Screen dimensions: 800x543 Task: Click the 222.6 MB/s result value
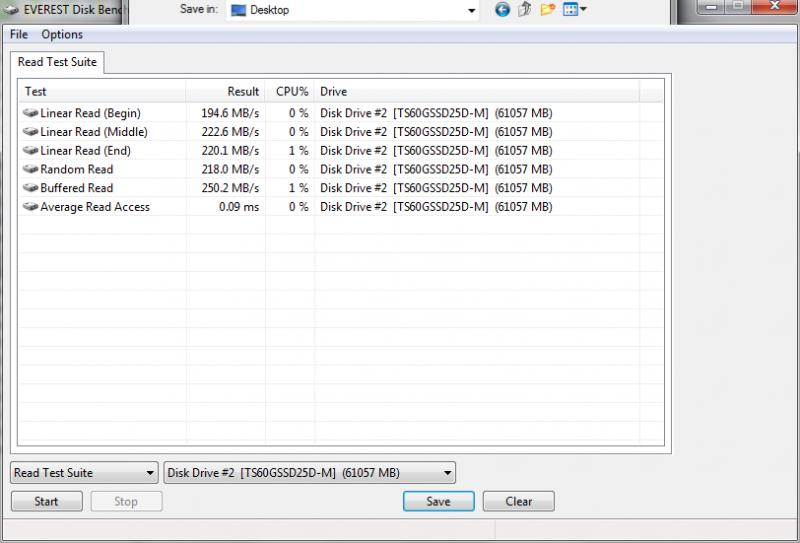coord(230,132)
